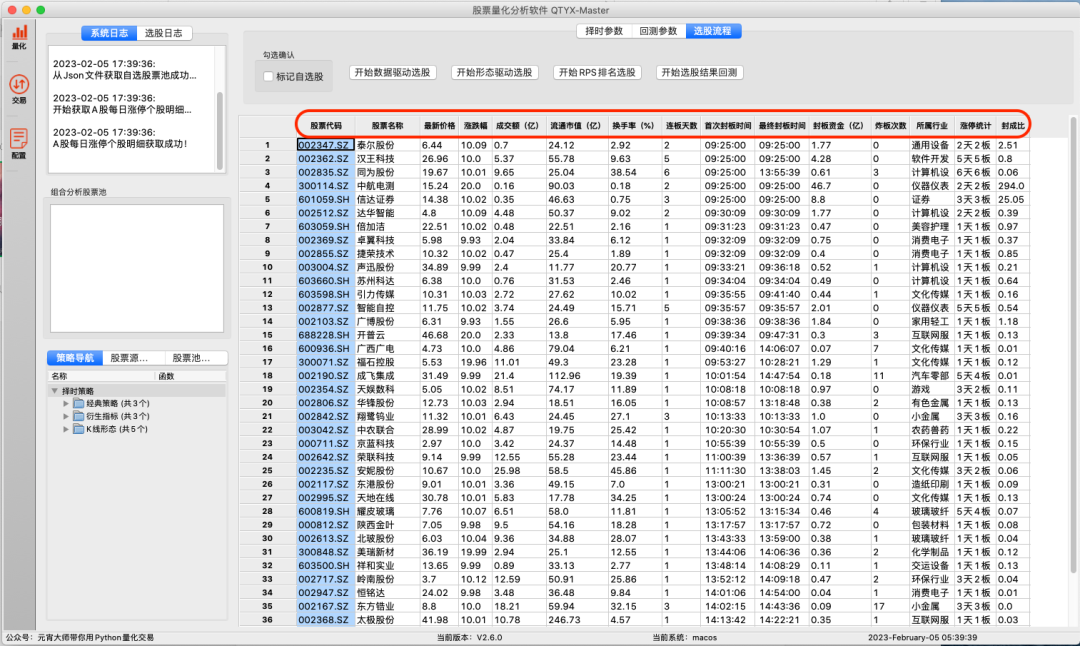
Task: Open the 配置 configuration sidebar icon
Action: [19, 143]
